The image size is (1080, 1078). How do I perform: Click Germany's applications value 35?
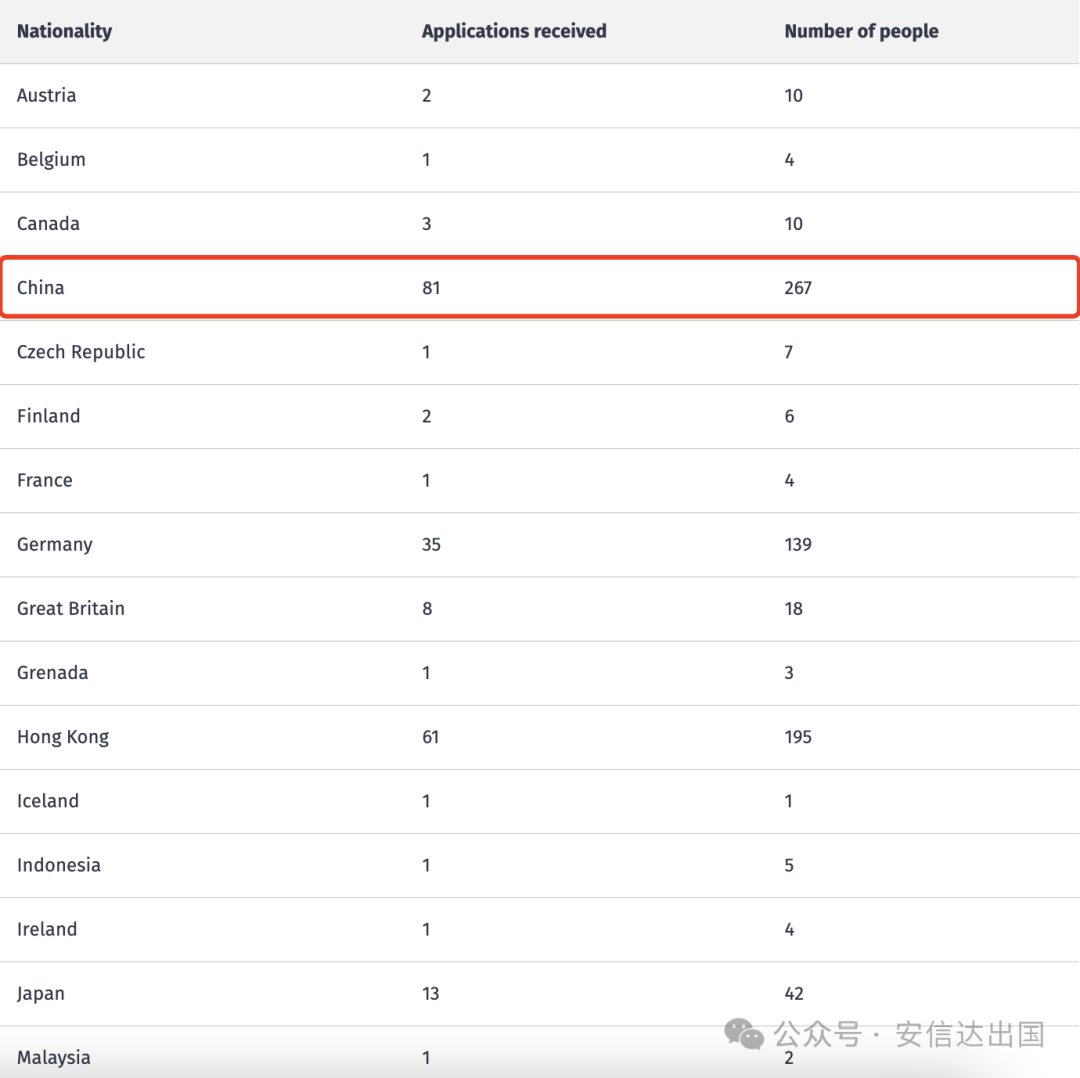tap(431, 545)
